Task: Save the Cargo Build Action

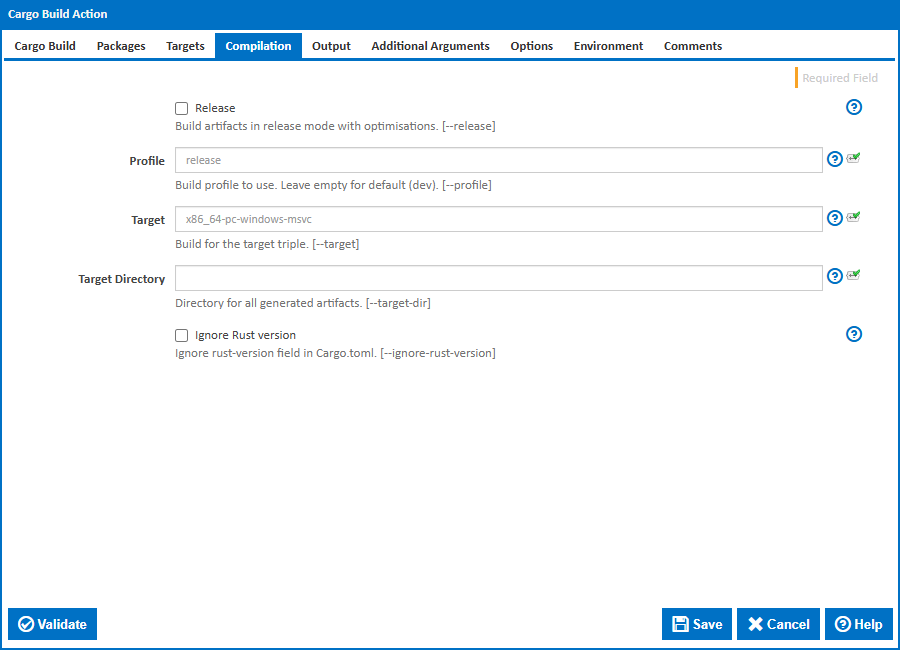Action: 697,624
